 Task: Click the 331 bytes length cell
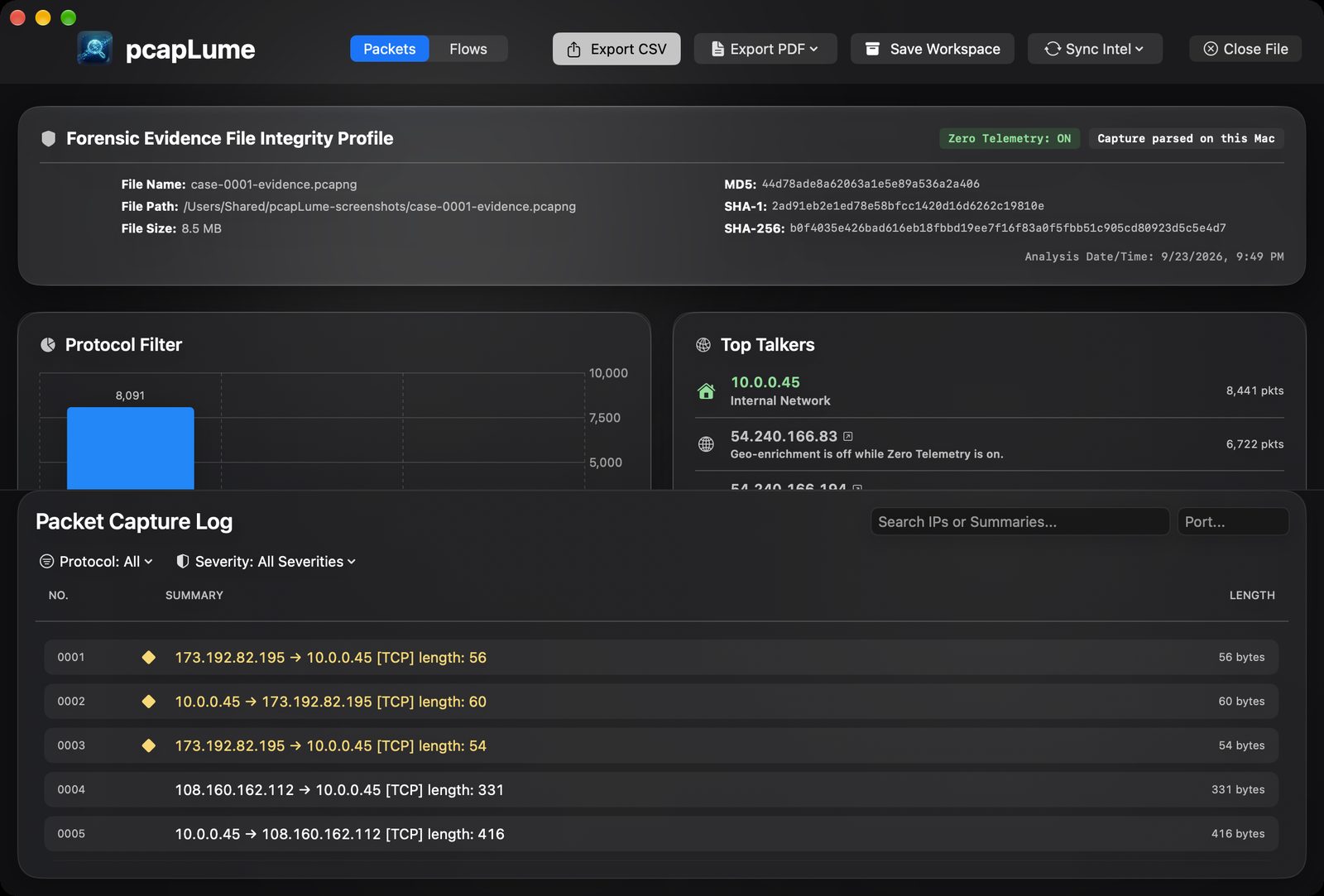[1238, 790]
